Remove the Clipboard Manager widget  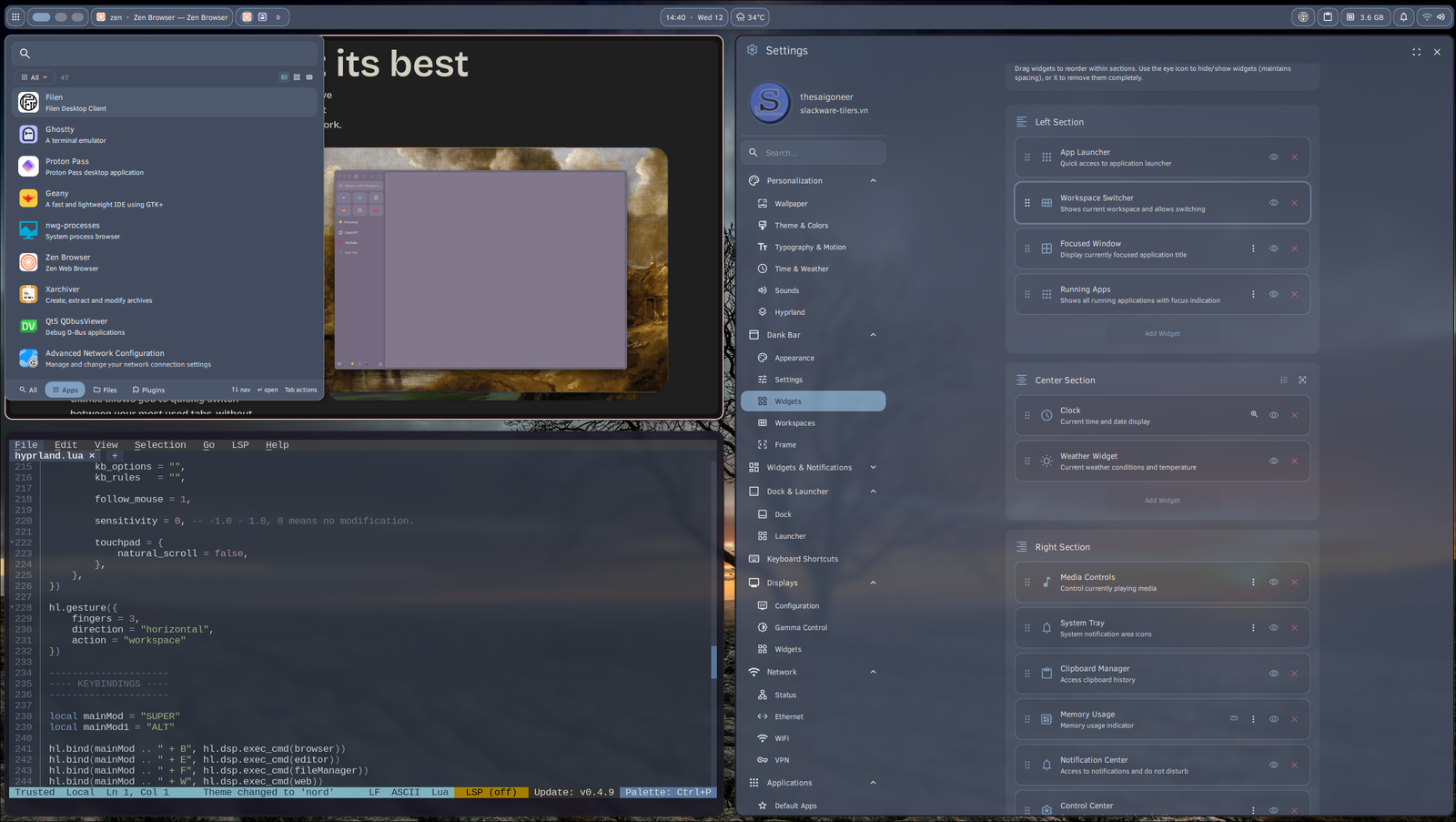pos(1294,674)
